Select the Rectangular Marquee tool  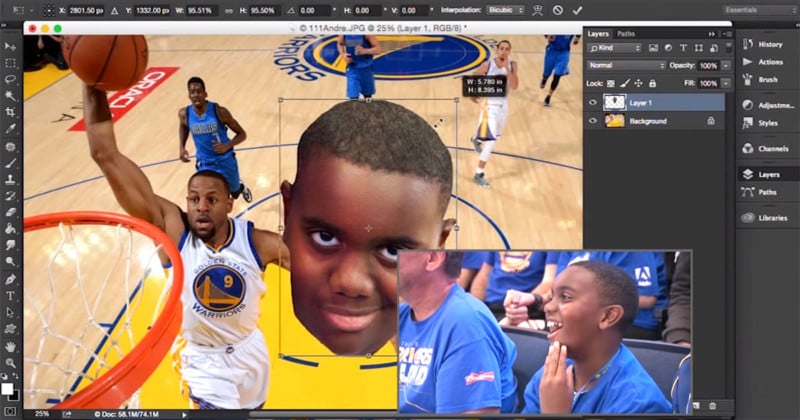coord(10,63)
